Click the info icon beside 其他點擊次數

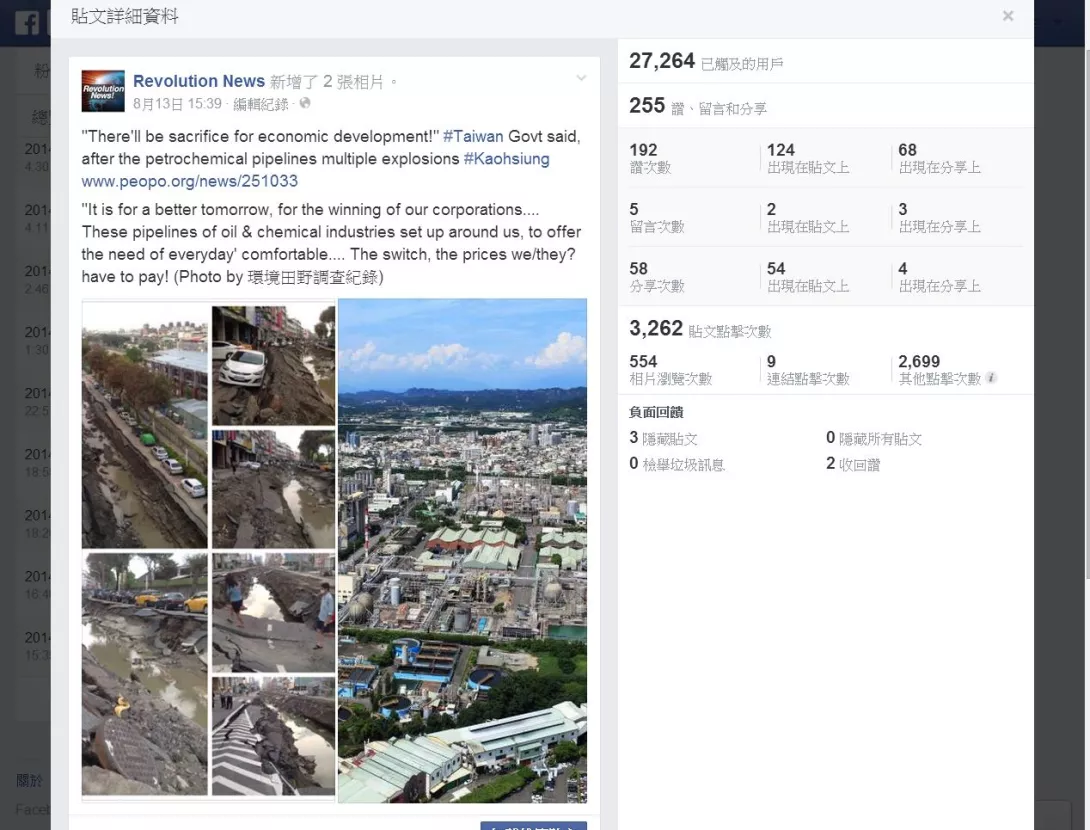991,377
